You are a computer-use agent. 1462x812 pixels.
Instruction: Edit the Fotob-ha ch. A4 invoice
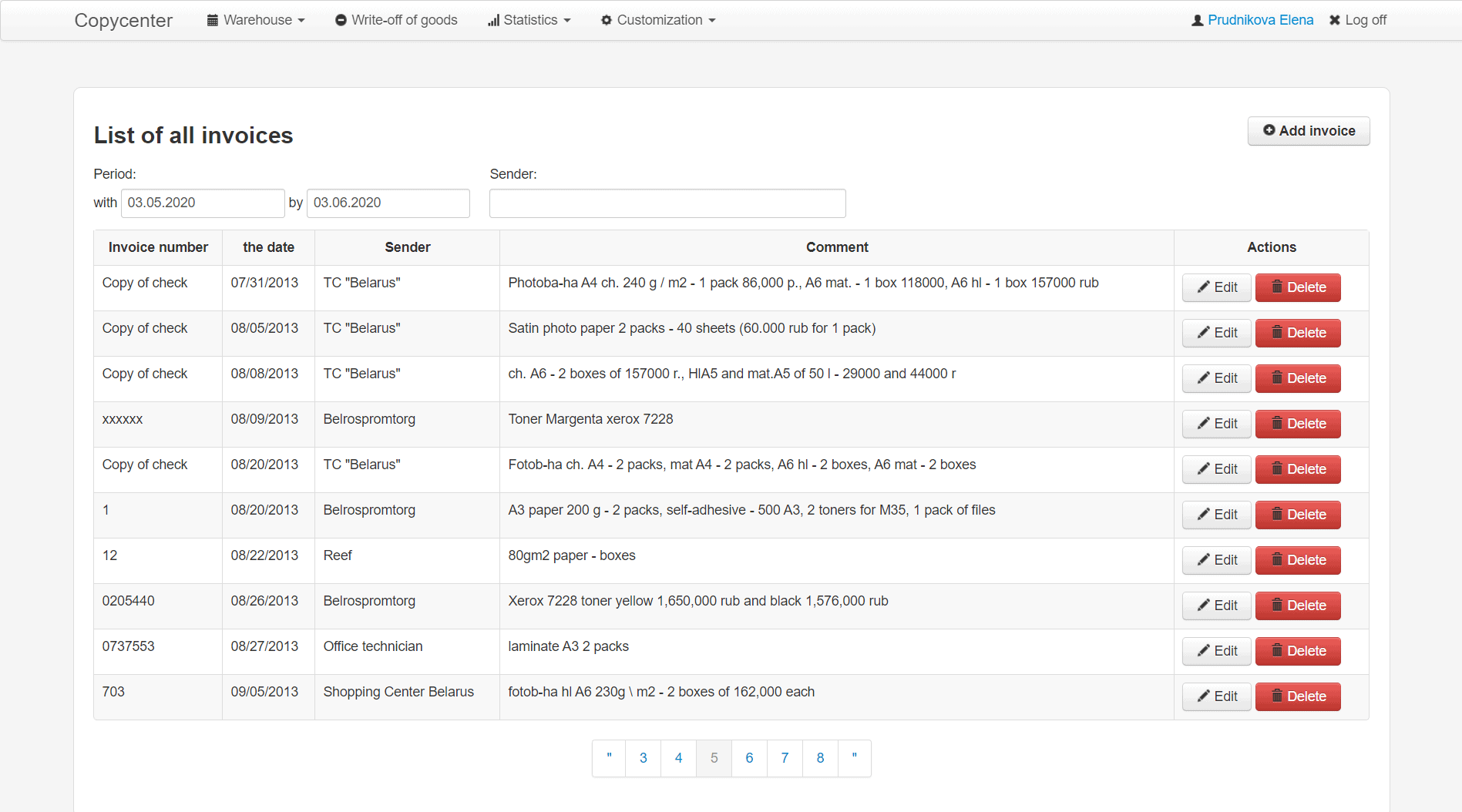1217,470
